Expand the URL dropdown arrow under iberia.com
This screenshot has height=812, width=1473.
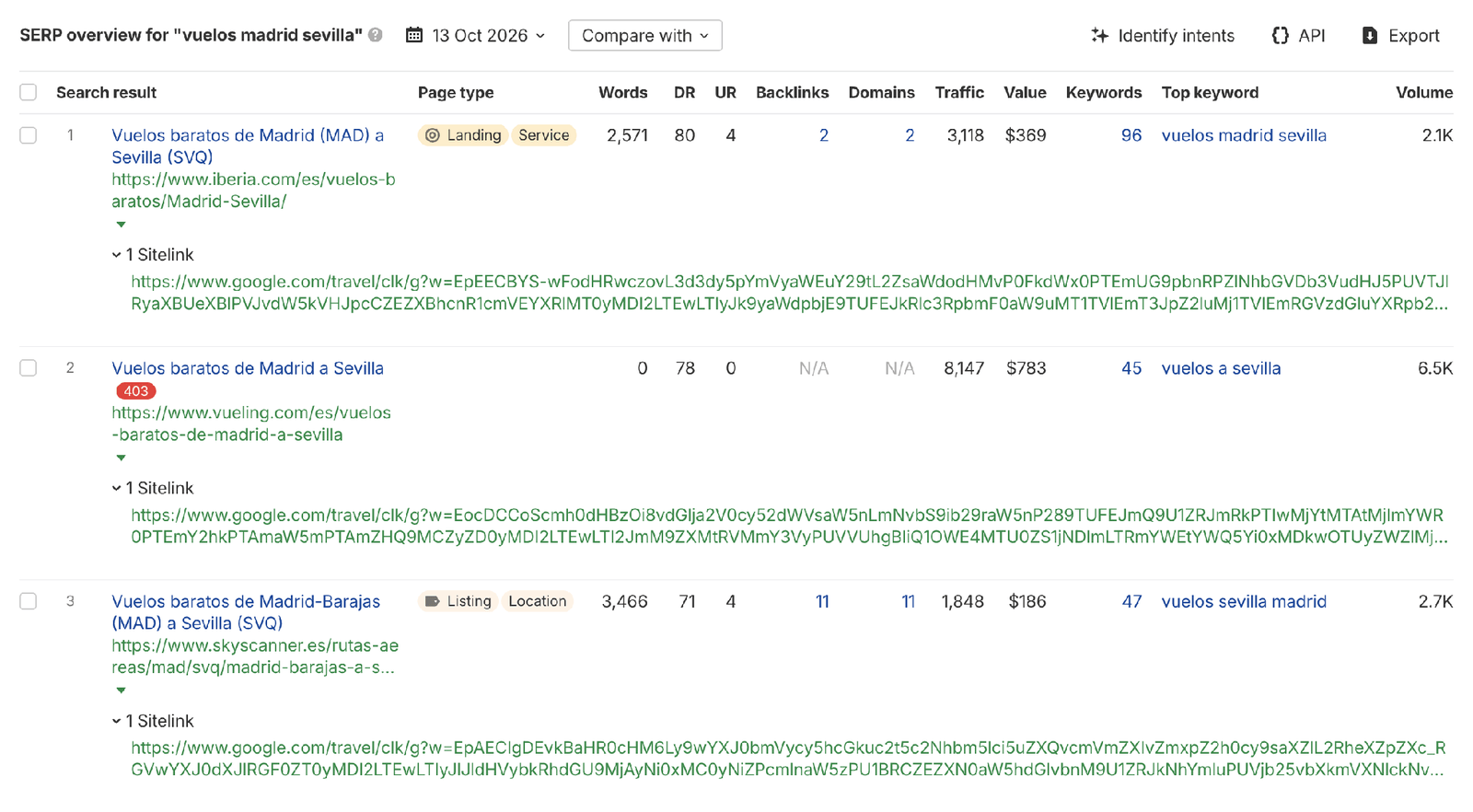[121, 225]
